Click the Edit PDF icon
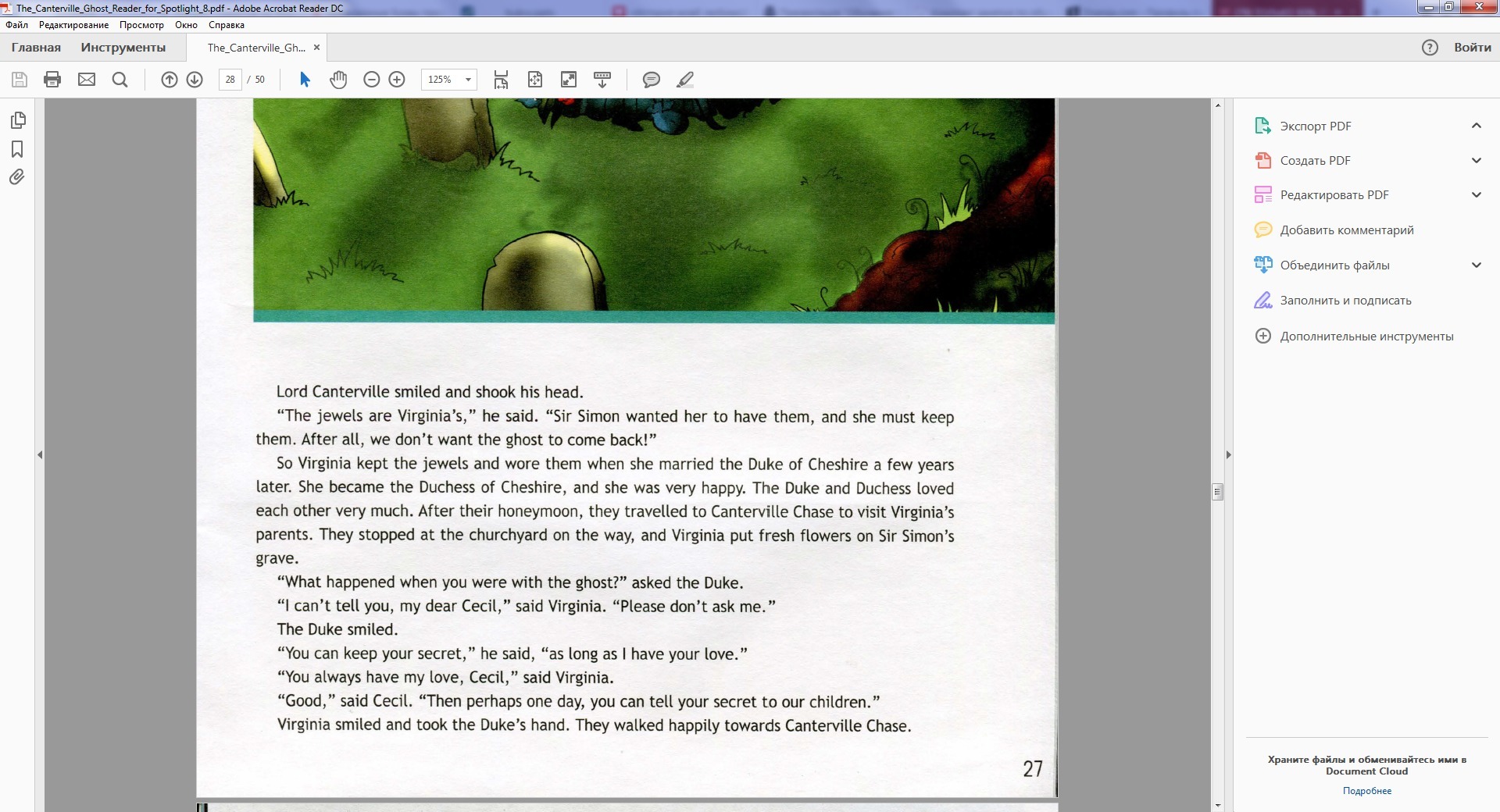The width and height of the screenshot is (1500, 812). pos(1262,195)
